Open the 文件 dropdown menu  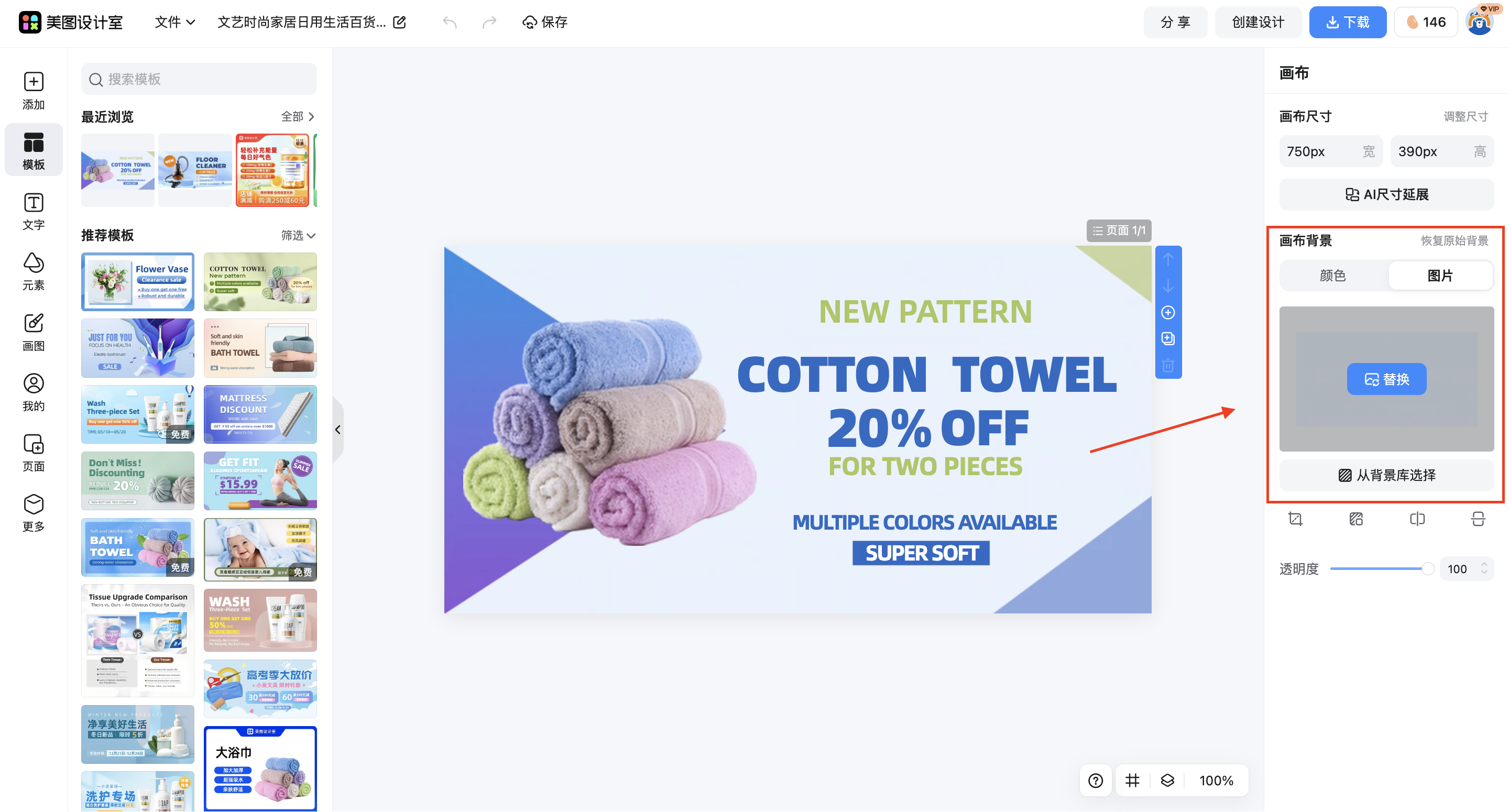(174, 22)
